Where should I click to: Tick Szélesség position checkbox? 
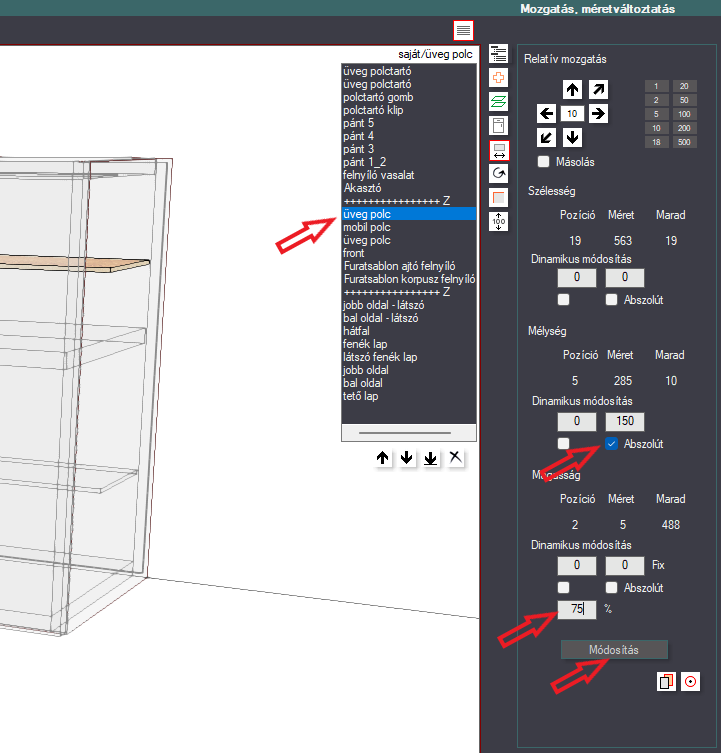point(563,300)
